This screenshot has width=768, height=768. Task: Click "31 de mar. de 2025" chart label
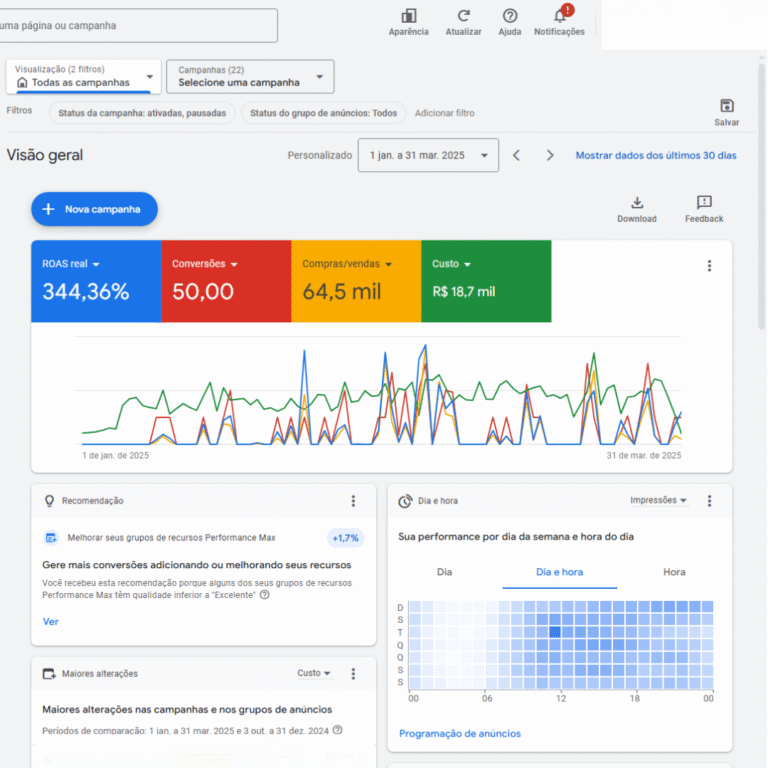(644, 456)
